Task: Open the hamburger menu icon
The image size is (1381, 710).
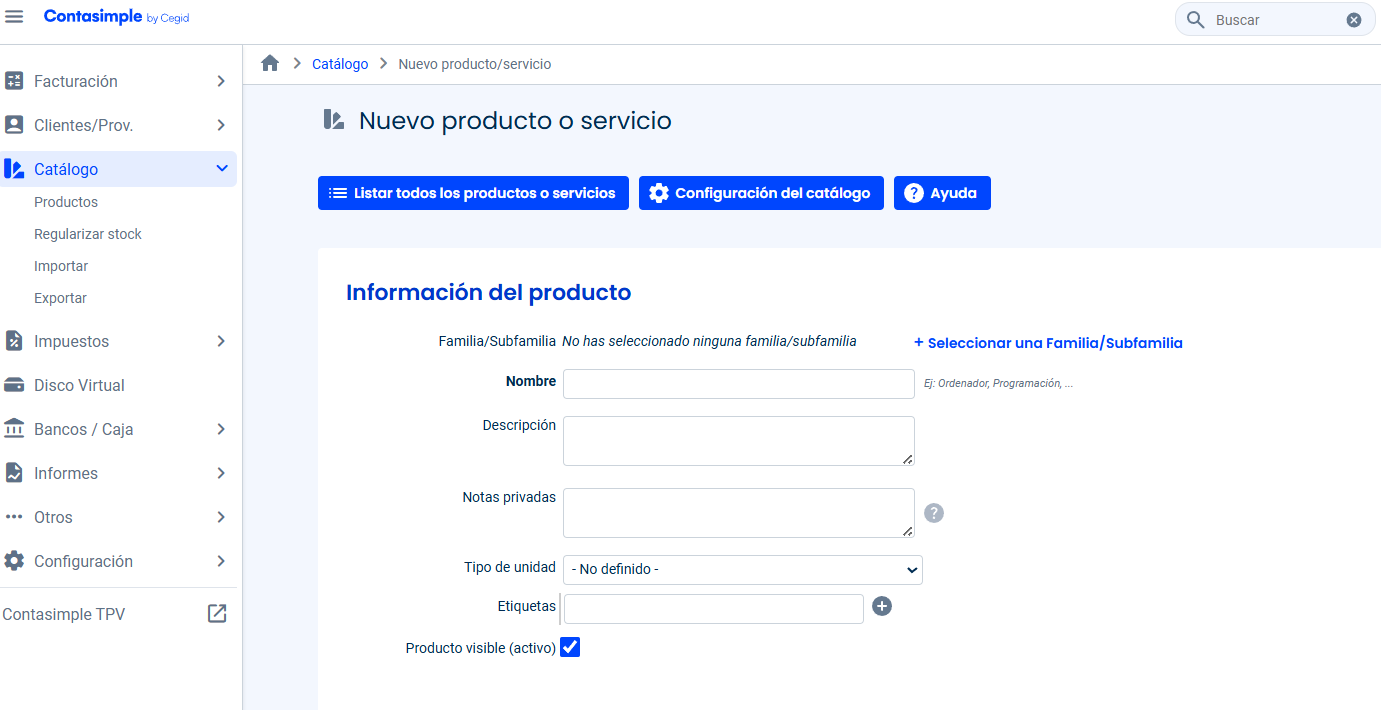Action: tap(14, 18)
